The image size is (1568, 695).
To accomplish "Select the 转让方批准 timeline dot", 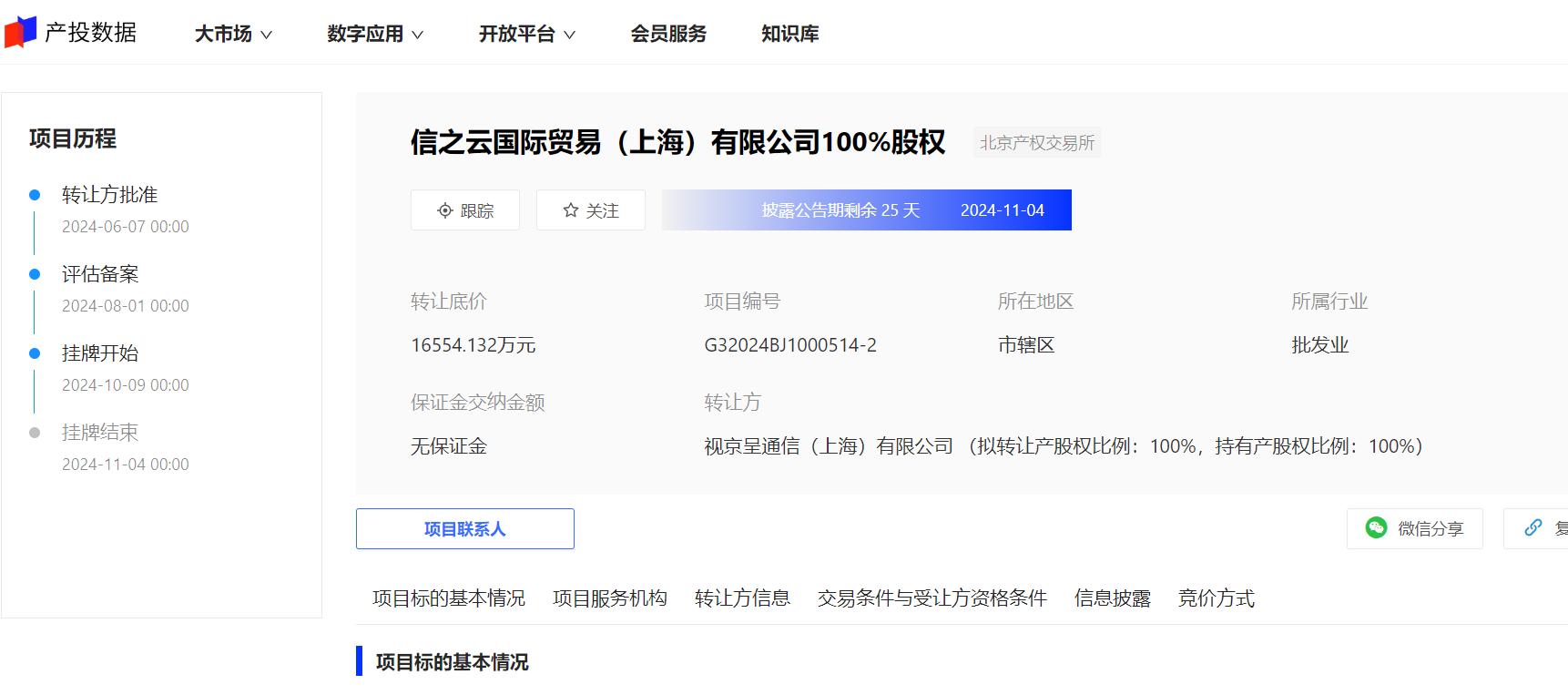I will tap(35, 195).
